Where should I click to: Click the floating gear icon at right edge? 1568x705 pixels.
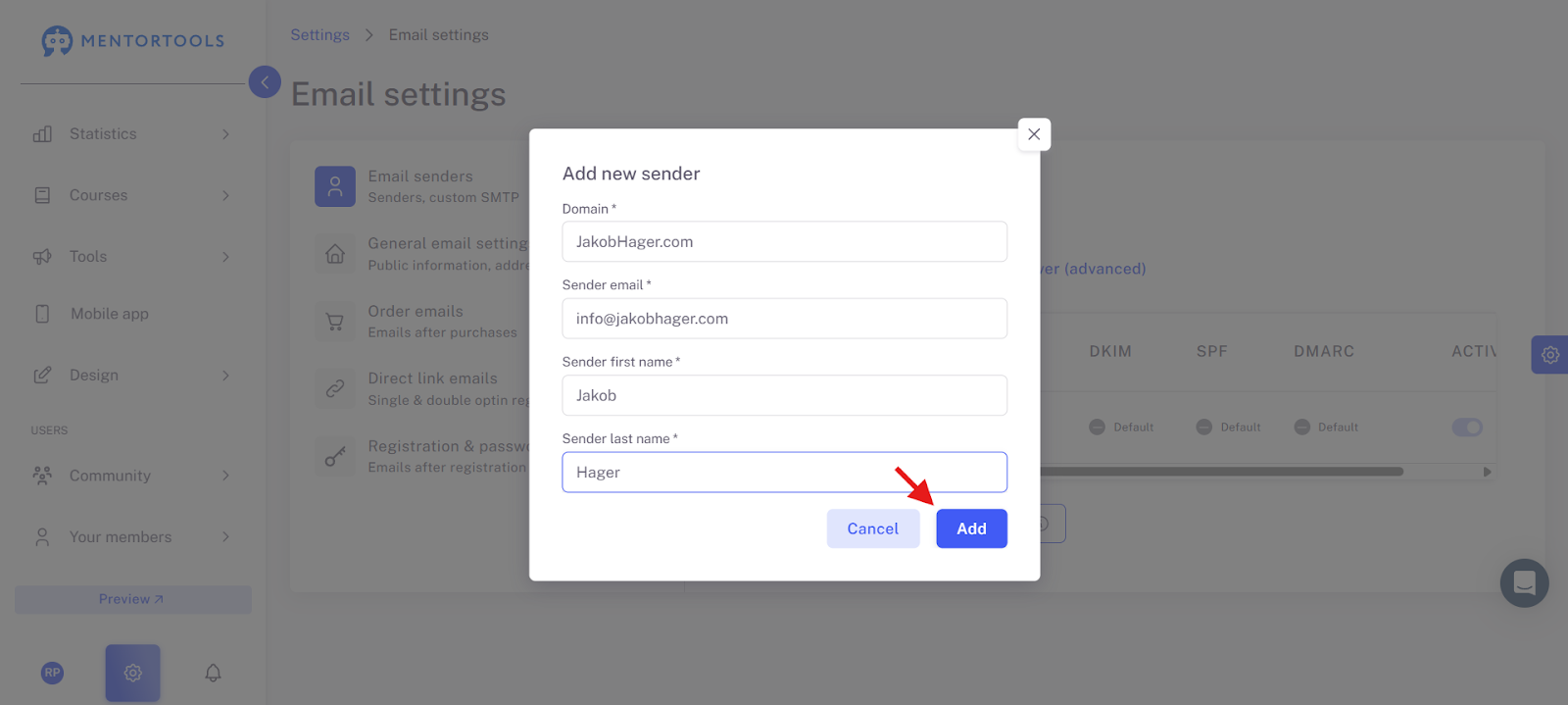point(1549,355)
